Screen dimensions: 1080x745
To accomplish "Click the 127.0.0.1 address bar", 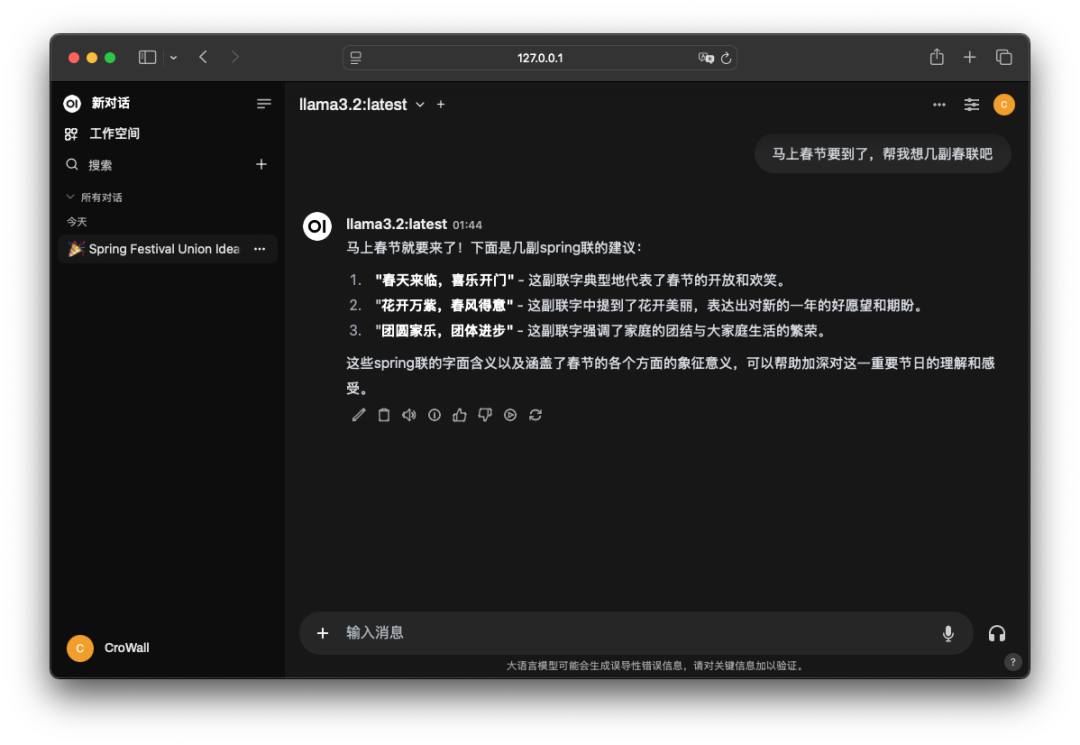I will click(540, 58).
